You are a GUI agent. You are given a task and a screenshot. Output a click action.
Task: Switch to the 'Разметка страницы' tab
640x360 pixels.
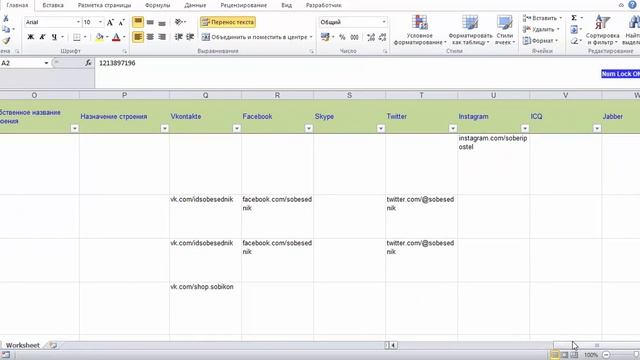104,5
